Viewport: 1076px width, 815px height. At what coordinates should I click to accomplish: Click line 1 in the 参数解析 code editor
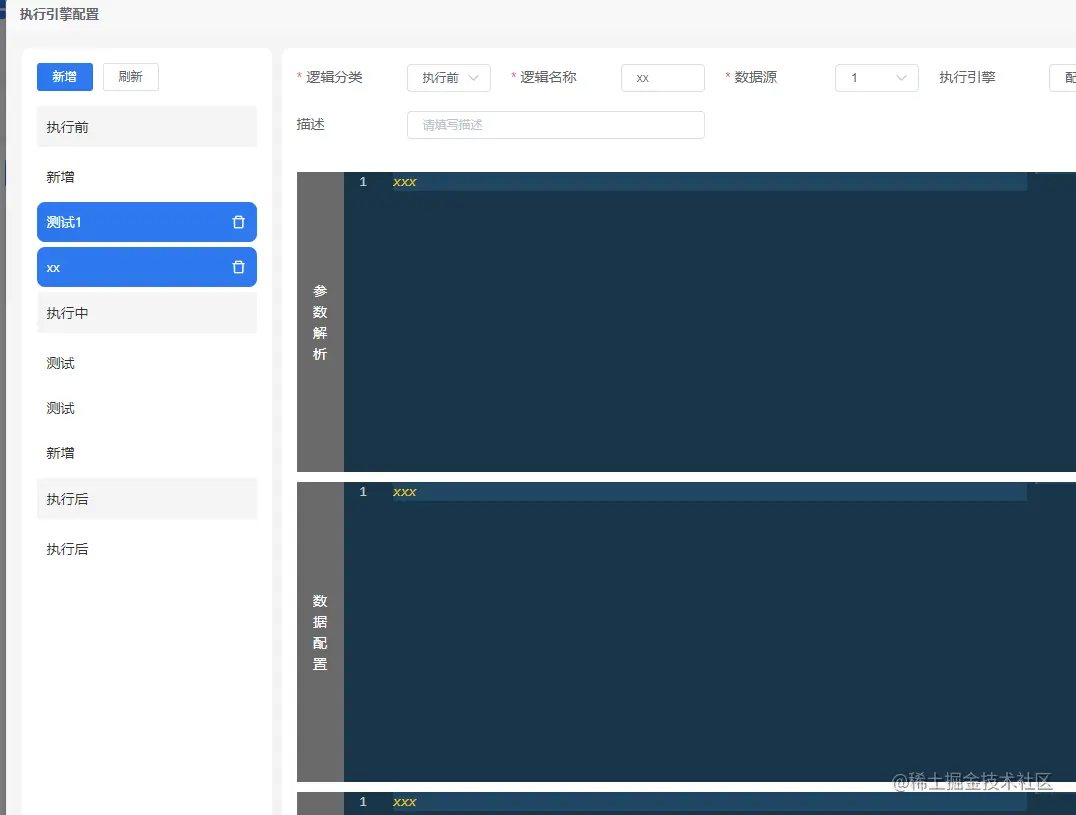710,182
